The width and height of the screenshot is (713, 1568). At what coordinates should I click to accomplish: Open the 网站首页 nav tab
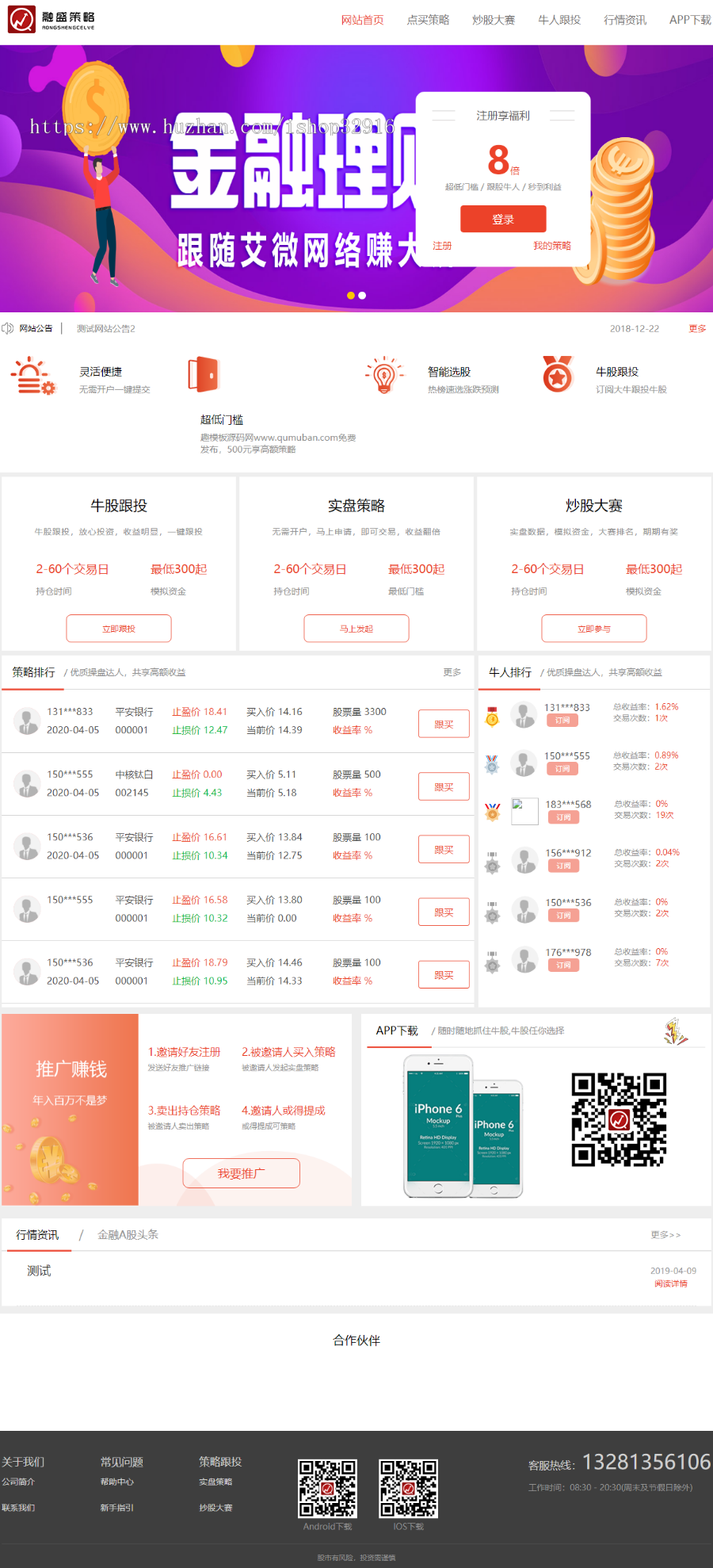(362, 20)
